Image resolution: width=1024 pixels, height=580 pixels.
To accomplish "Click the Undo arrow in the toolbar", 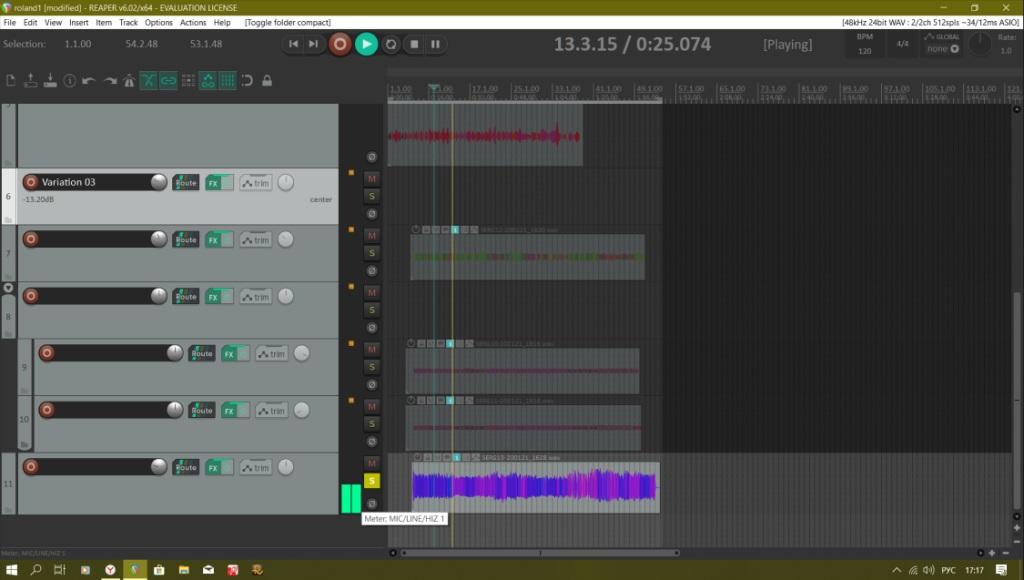I will tap(89, 81).
